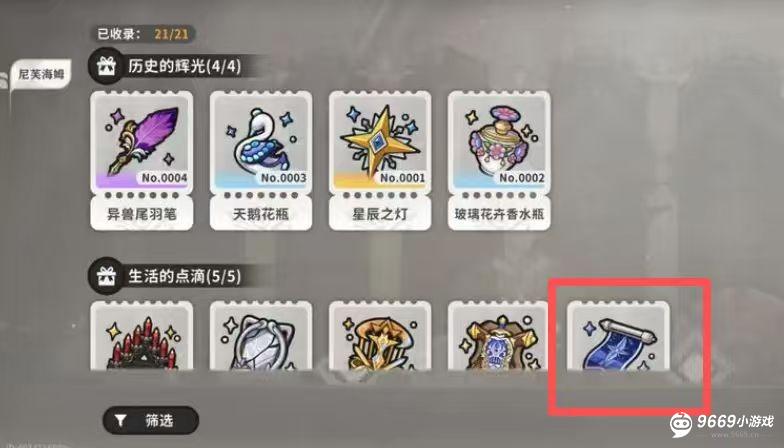Click the 天鹅花瓶 name label
This screenshot has height=448, width=784.
coord(261,214)
